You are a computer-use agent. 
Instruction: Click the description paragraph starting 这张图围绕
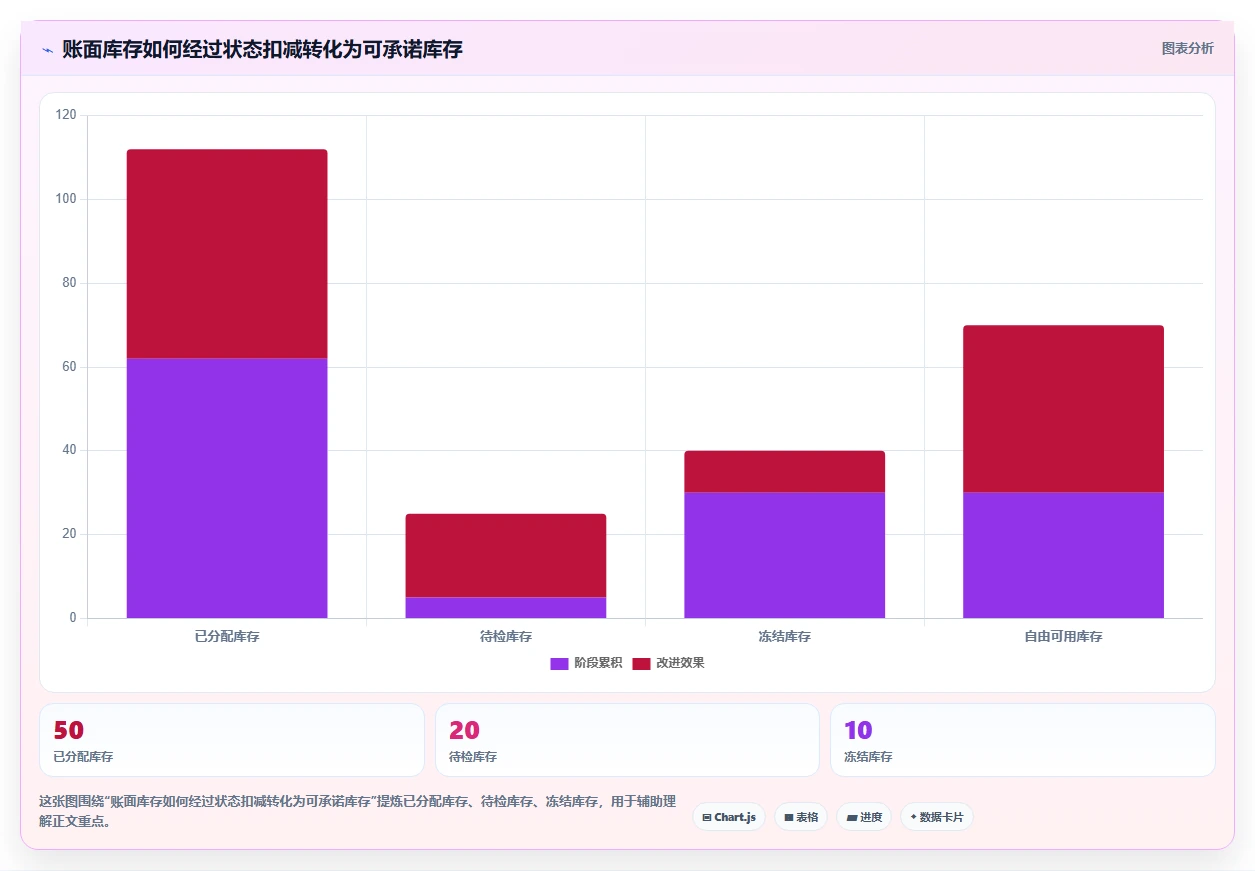(358, 811)
